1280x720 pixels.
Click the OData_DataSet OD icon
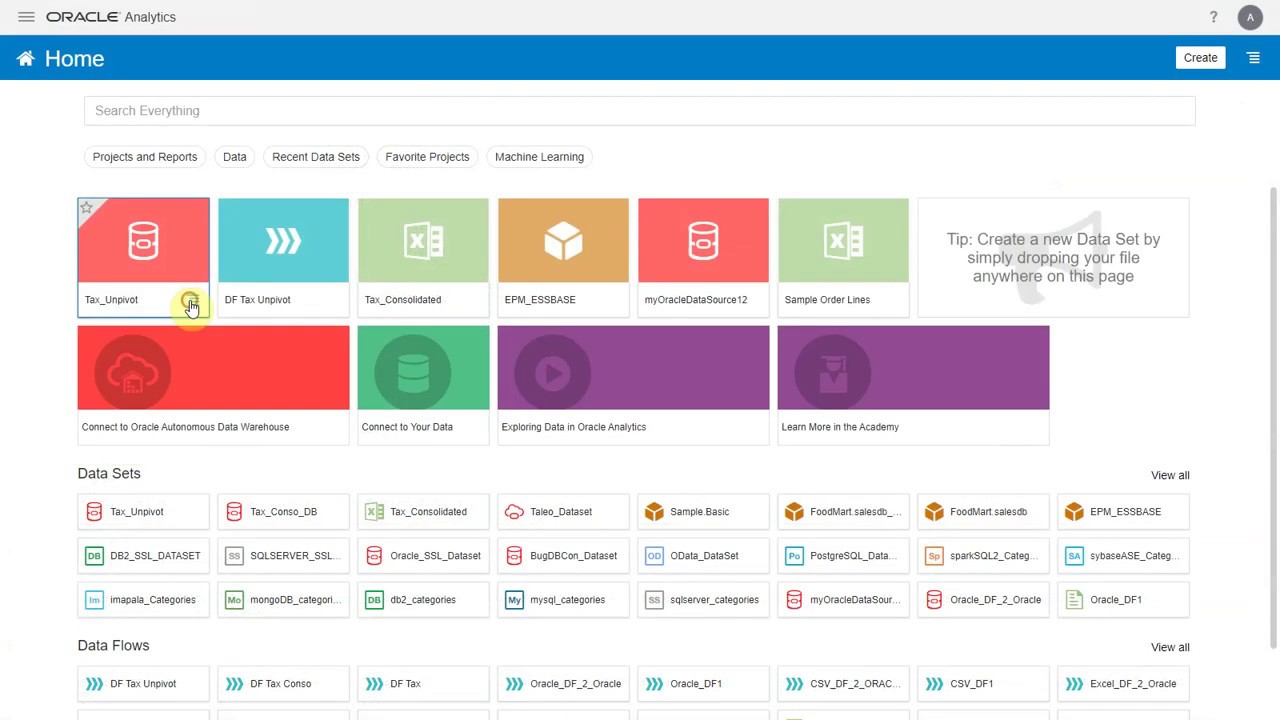point(654,556)
